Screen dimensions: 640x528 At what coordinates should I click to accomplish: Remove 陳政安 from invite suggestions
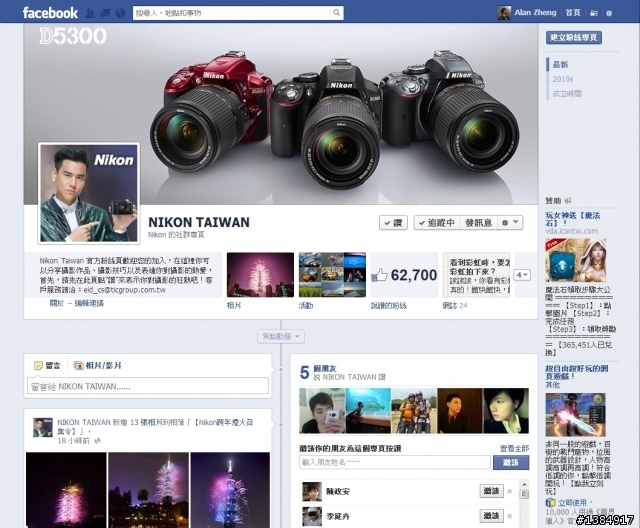[509, 491]
